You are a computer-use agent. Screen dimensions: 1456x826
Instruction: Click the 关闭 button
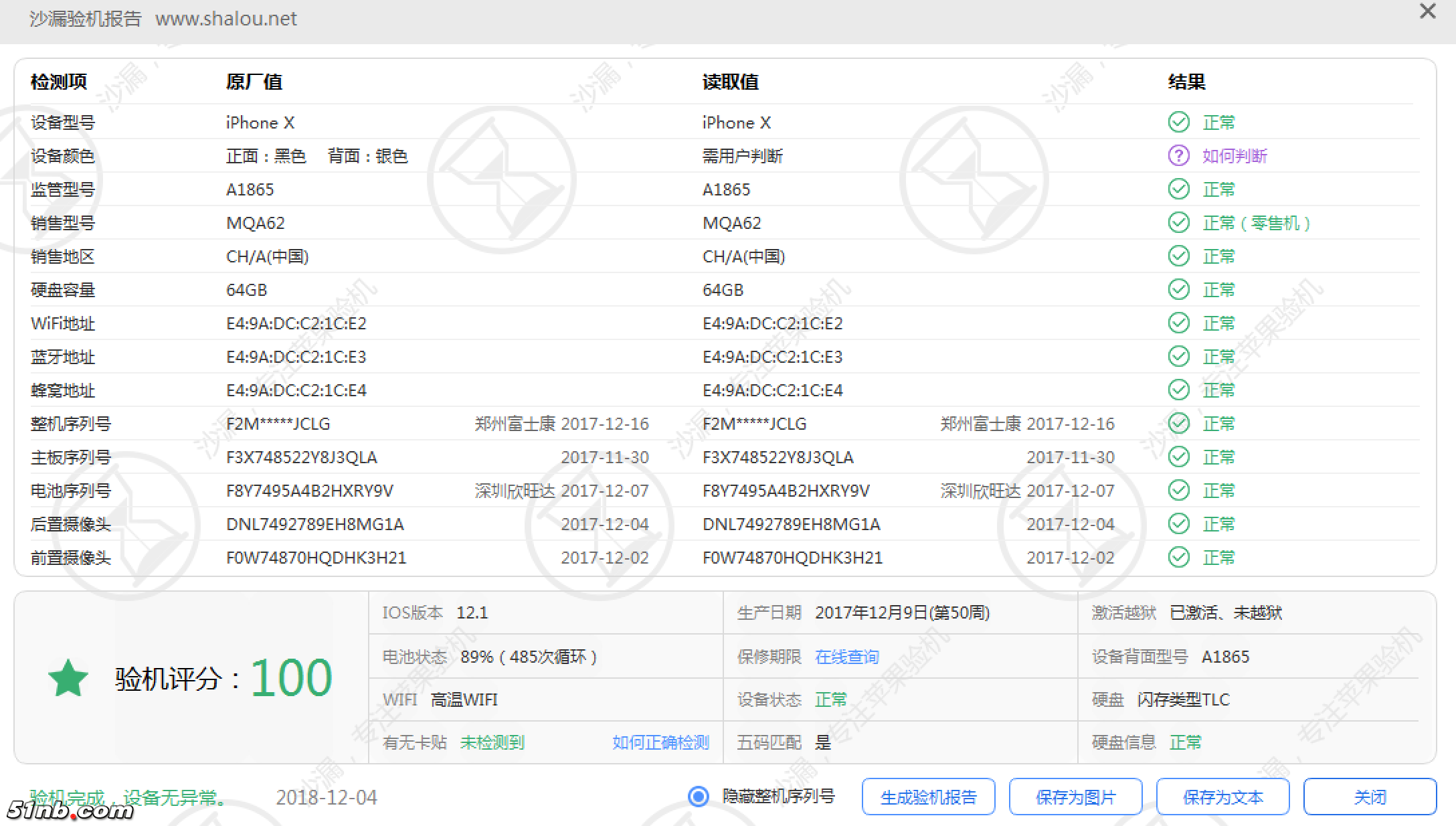pos(1370,797)
